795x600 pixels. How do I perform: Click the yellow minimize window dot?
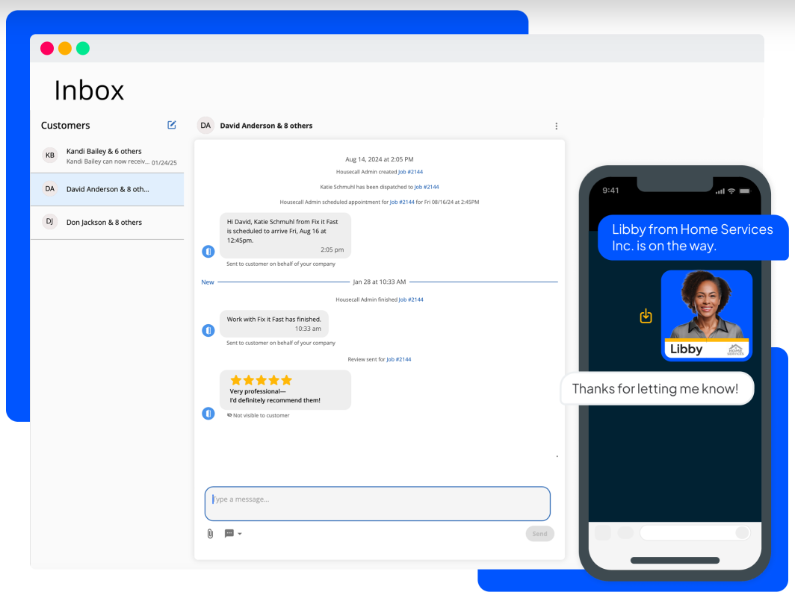click(x=65, y=48)
